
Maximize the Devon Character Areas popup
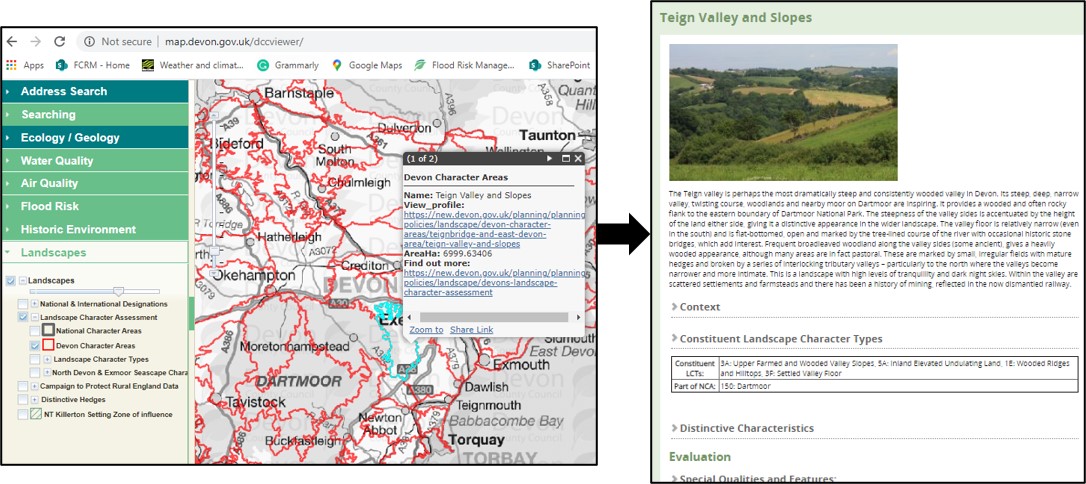pos(565,159)
